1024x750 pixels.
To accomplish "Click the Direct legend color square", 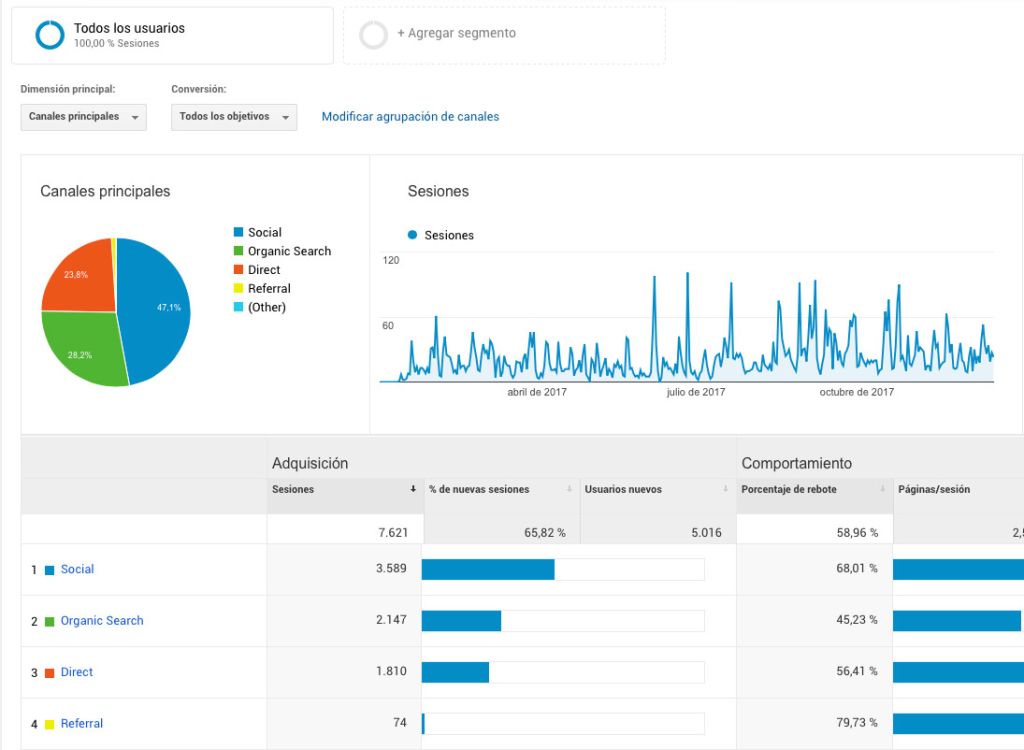I will tap(238, 269).
